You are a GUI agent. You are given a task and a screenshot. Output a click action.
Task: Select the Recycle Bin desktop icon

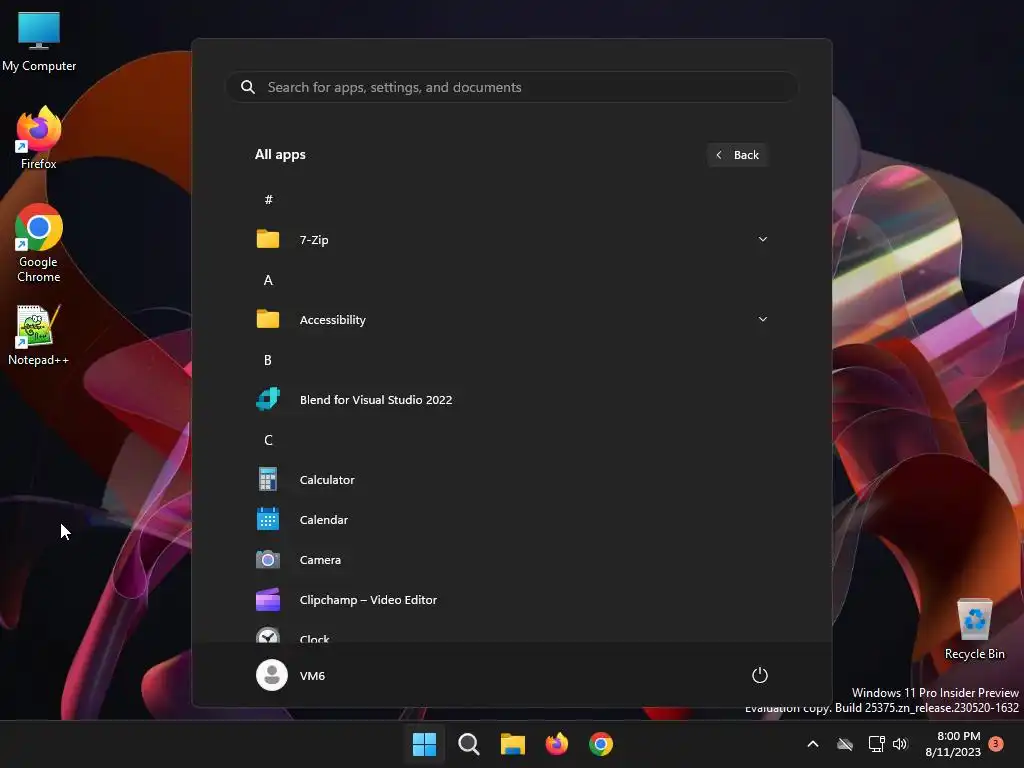tap(974, 629)
